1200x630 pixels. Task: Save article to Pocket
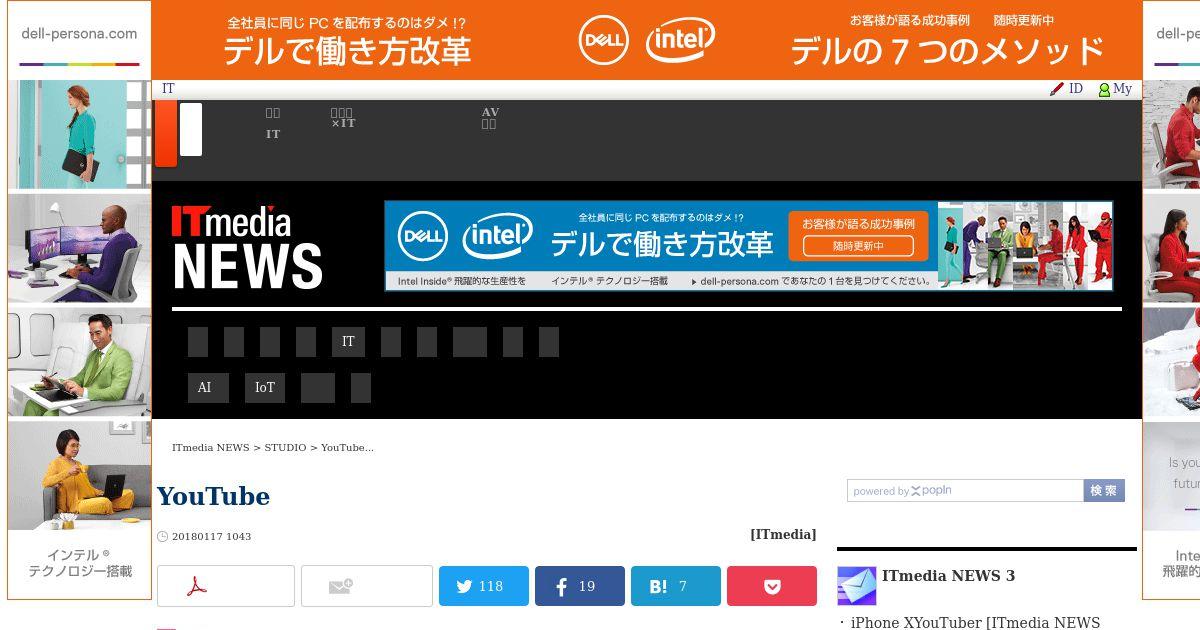772,586
